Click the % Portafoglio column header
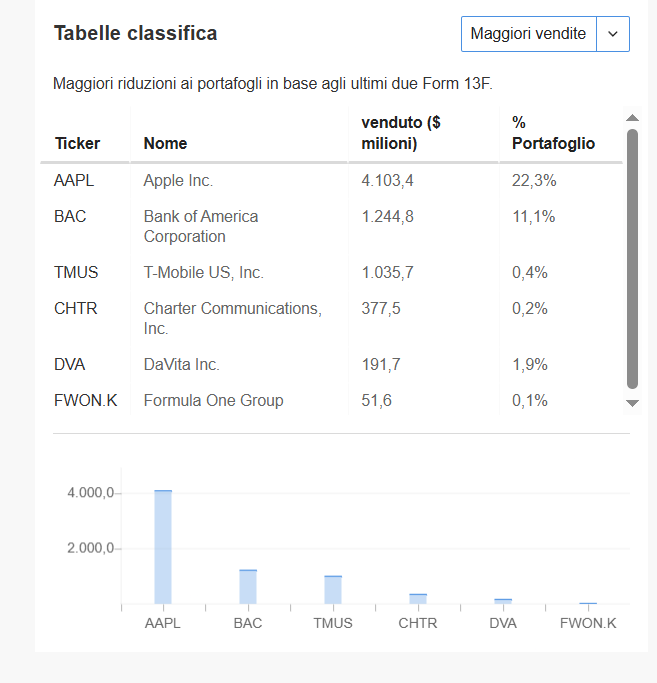This screenshot has width=657, height=683. [553, 133]
